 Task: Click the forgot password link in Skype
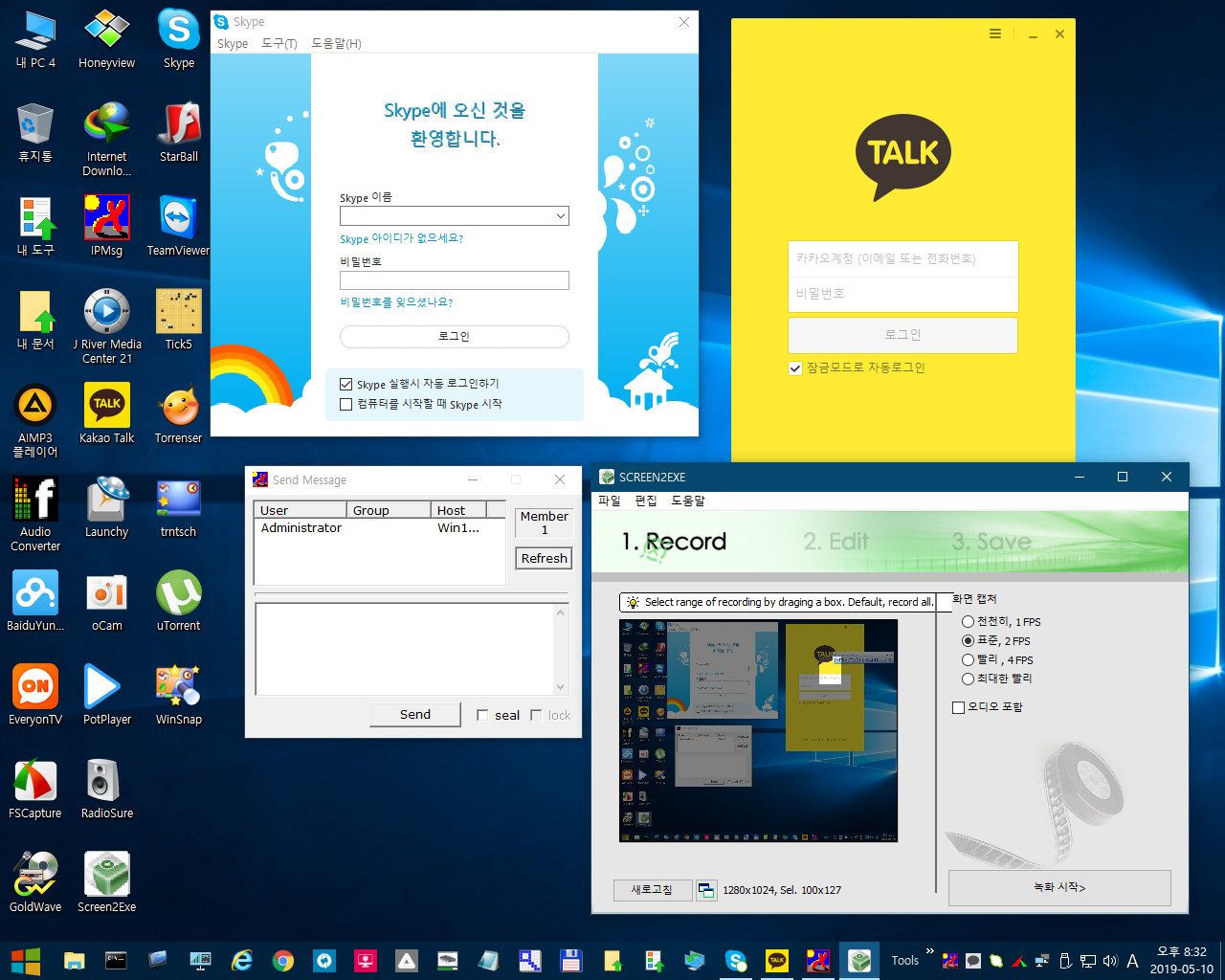coord(396,302)
